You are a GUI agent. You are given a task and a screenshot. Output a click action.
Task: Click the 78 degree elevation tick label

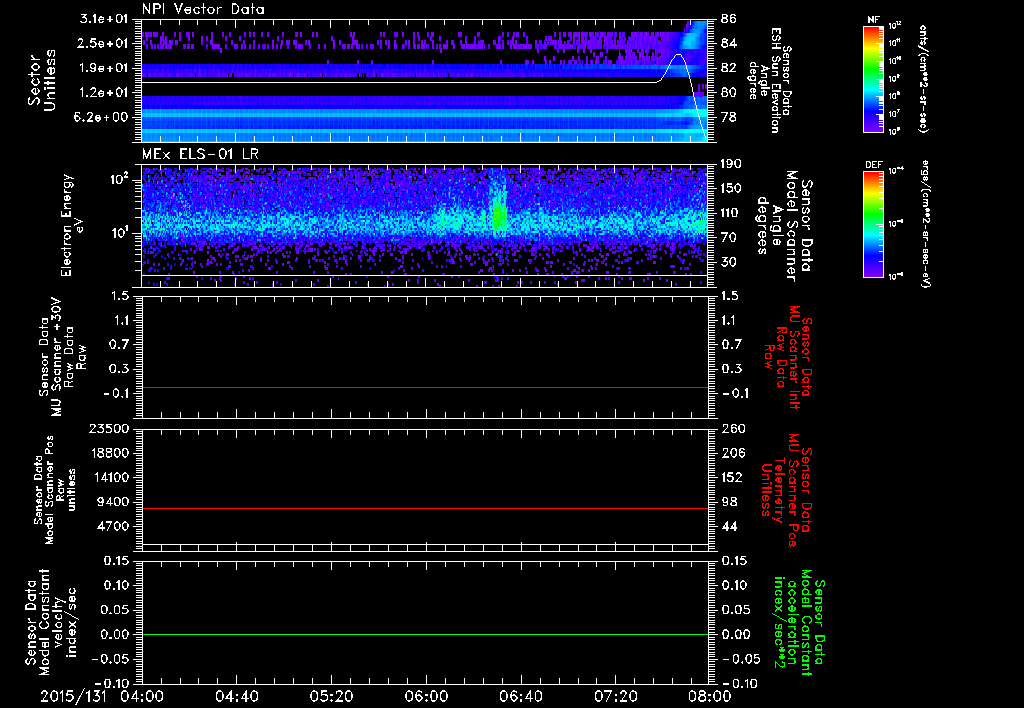729,117
